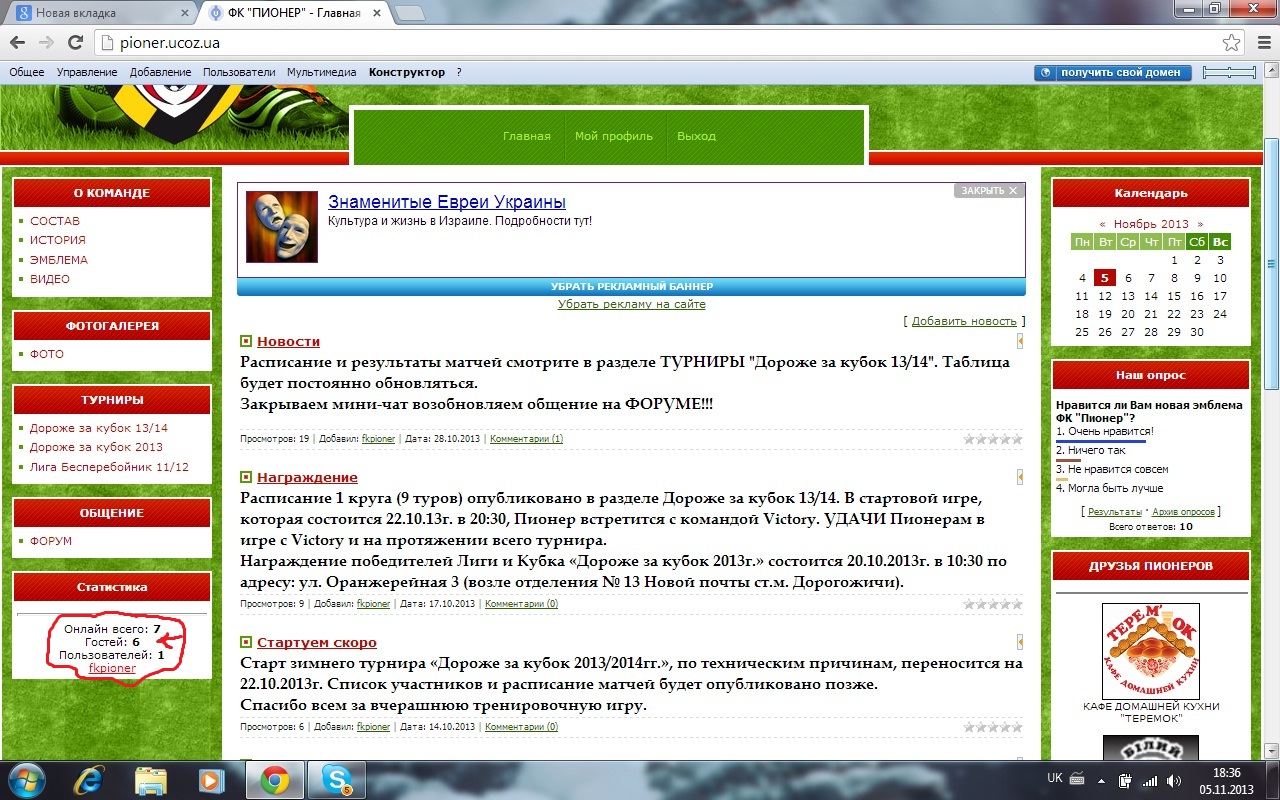The height and width of the screenshot is (800, 1280).
Task: Rate the Стартуем скоро post five stars
Action: click(1017, 727)
